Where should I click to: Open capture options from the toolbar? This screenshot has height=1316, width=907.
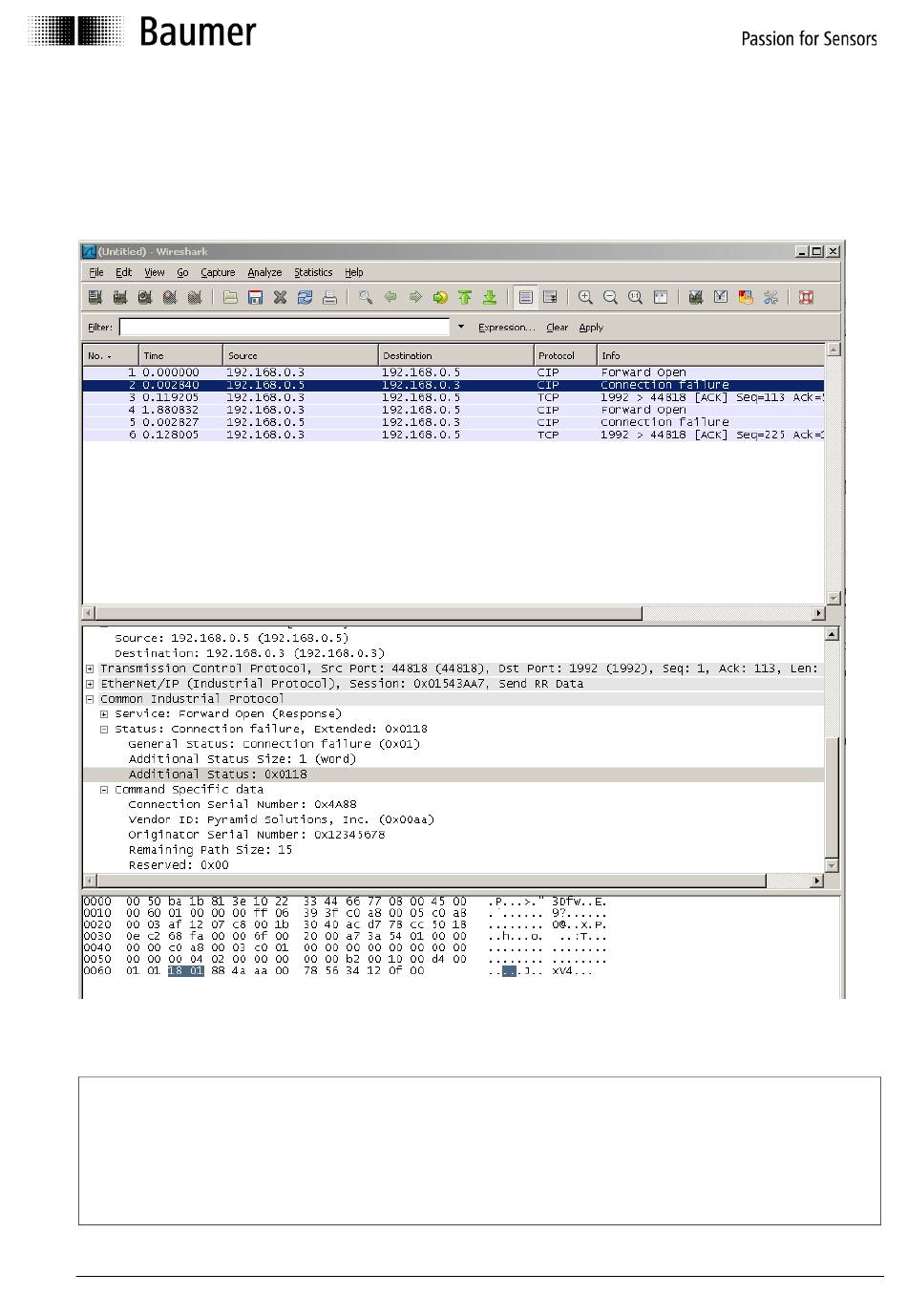click(x=119, y=297)
